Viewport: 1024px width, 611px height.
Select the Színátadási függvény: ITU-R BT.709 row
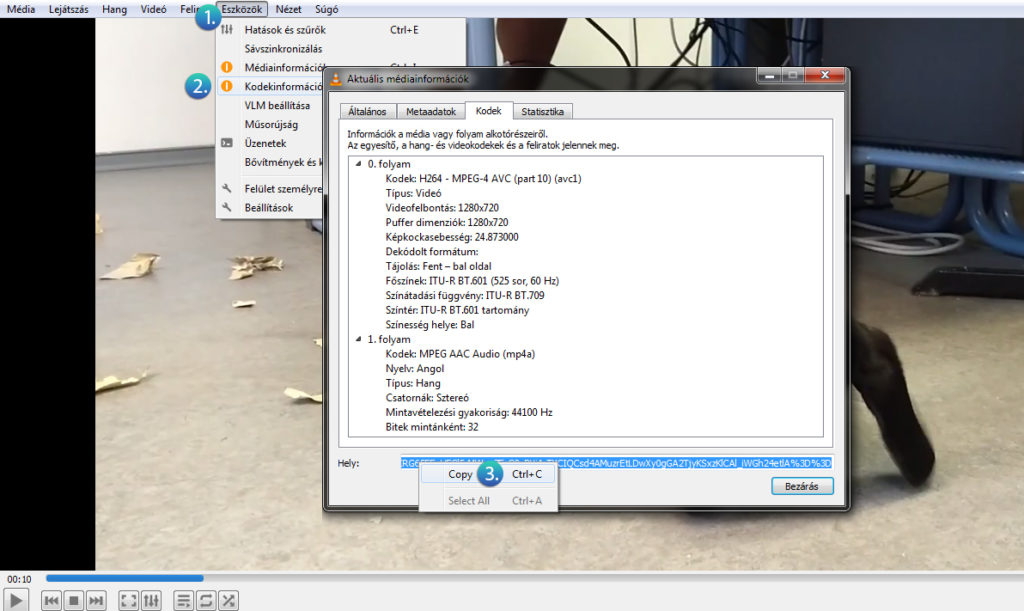pyautogui.click(x=465, y=296)
